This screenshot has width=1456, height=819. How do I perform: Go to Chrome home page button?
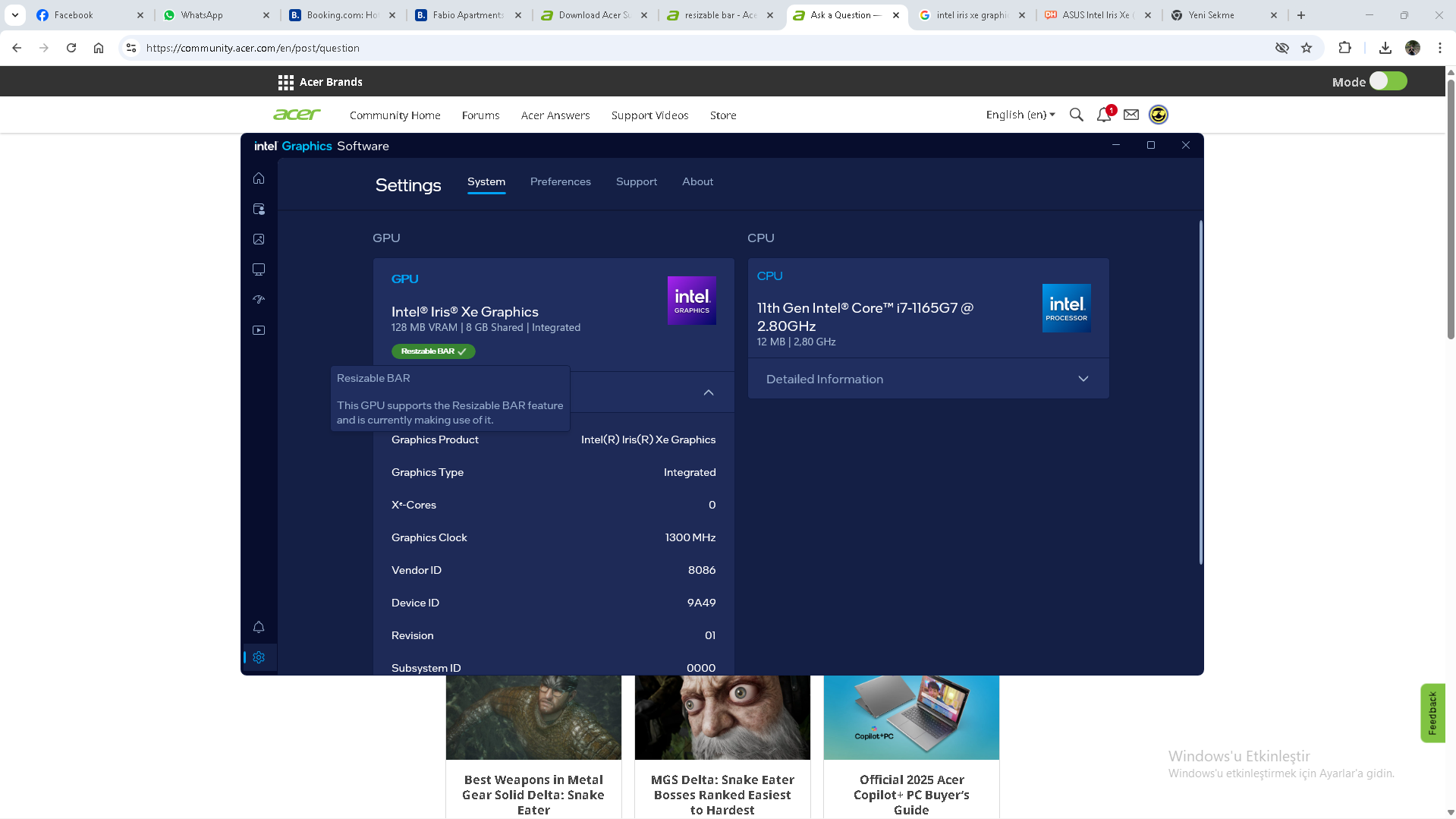pos(99,48)
